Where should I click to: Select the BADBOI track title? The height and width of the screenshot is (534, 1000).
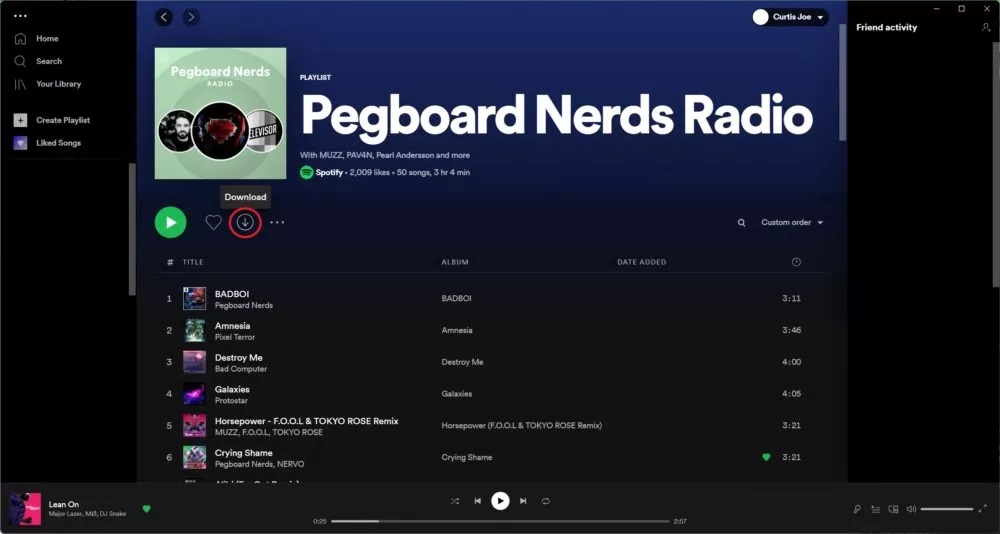pos(232,294)
